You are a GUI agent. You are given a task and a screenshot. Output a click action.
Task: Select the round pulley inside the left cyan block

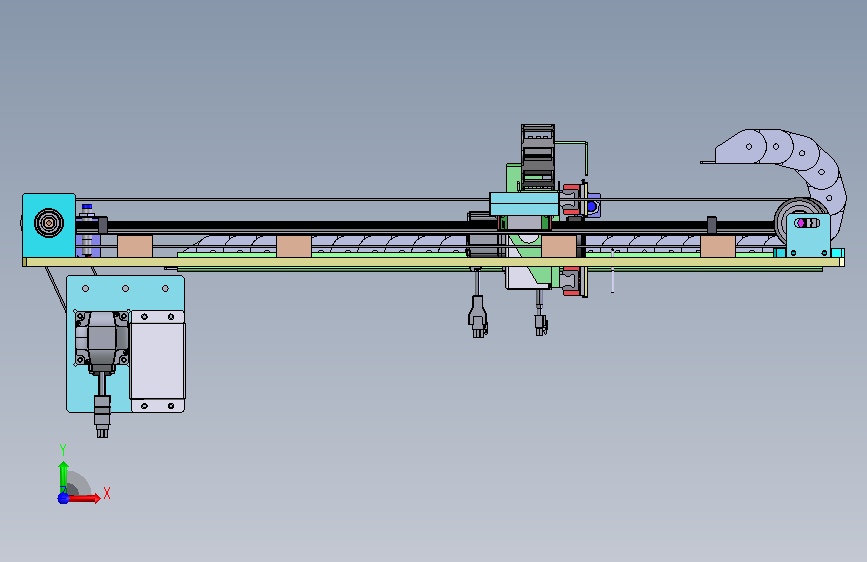[x=49, y=223]
